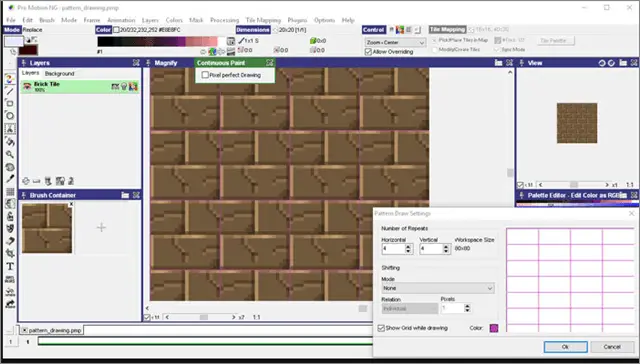Open folder icon in Brush Container header

pos(125,195)
